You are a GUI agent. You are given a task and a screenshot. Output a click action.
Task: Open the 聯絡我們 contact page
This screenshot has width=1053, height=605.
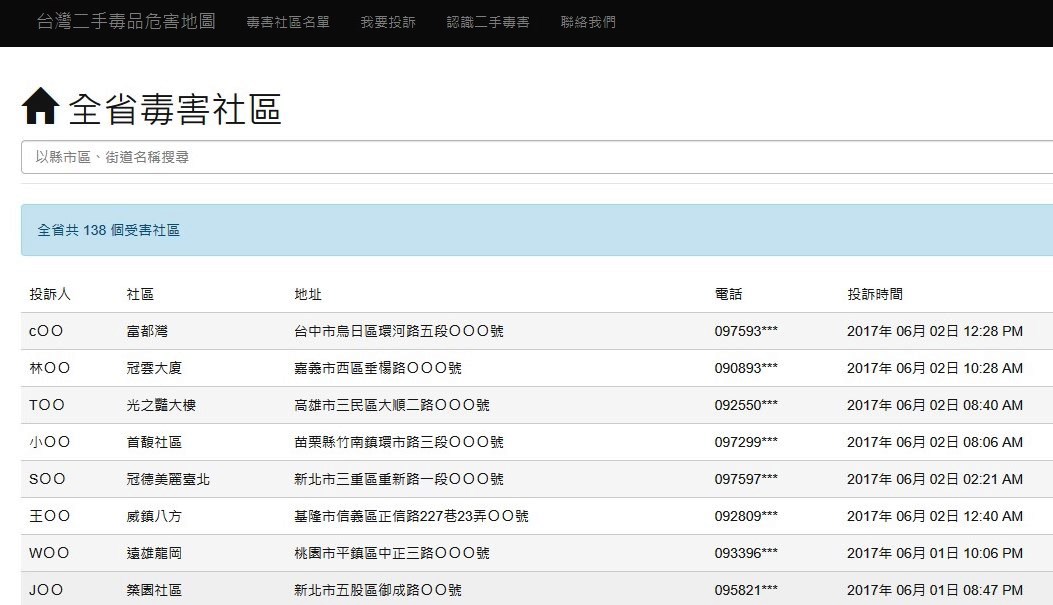[586, 20]
